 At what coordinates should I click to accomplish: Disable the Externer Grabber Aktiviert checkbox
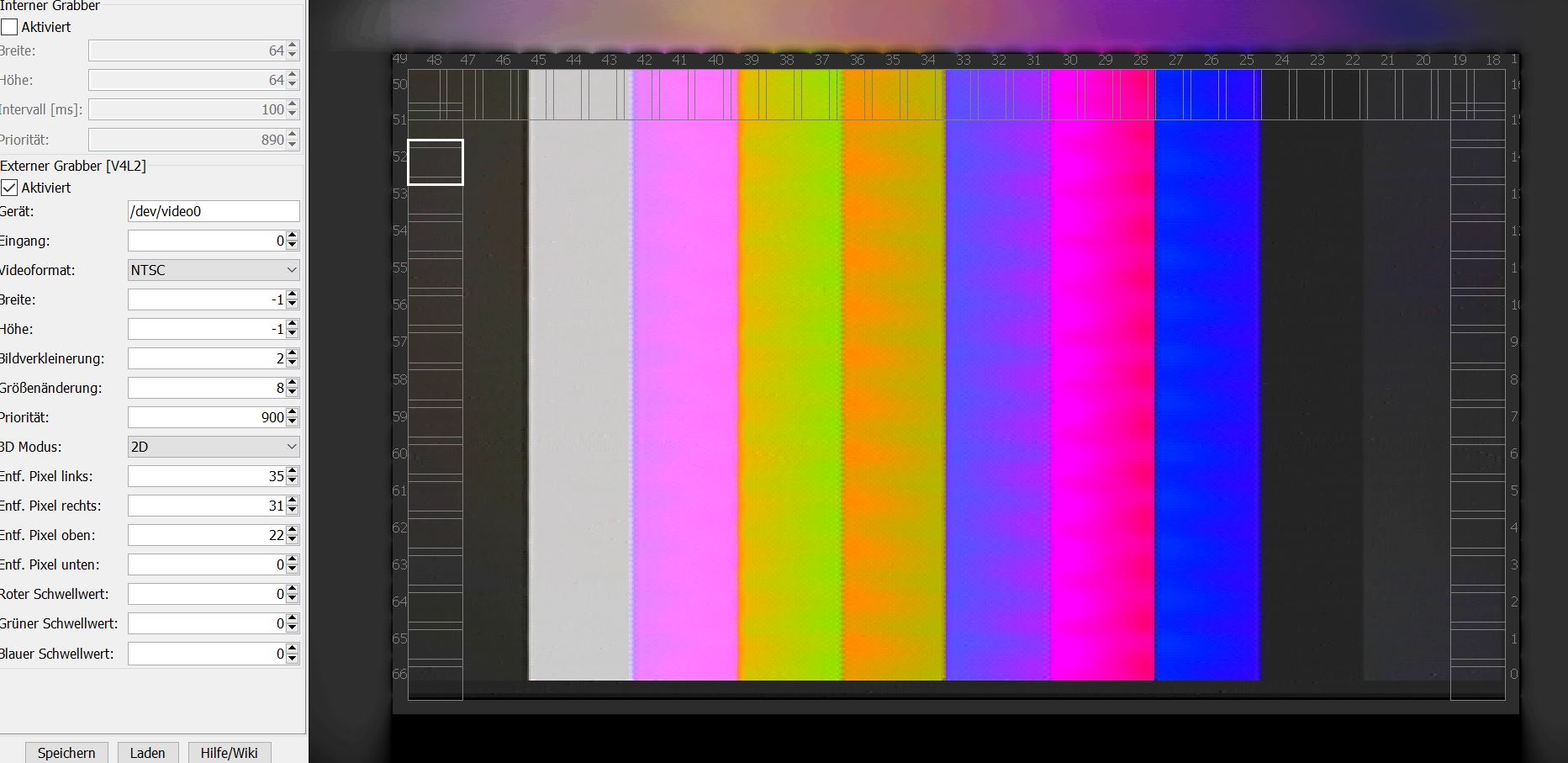point(10,188)
